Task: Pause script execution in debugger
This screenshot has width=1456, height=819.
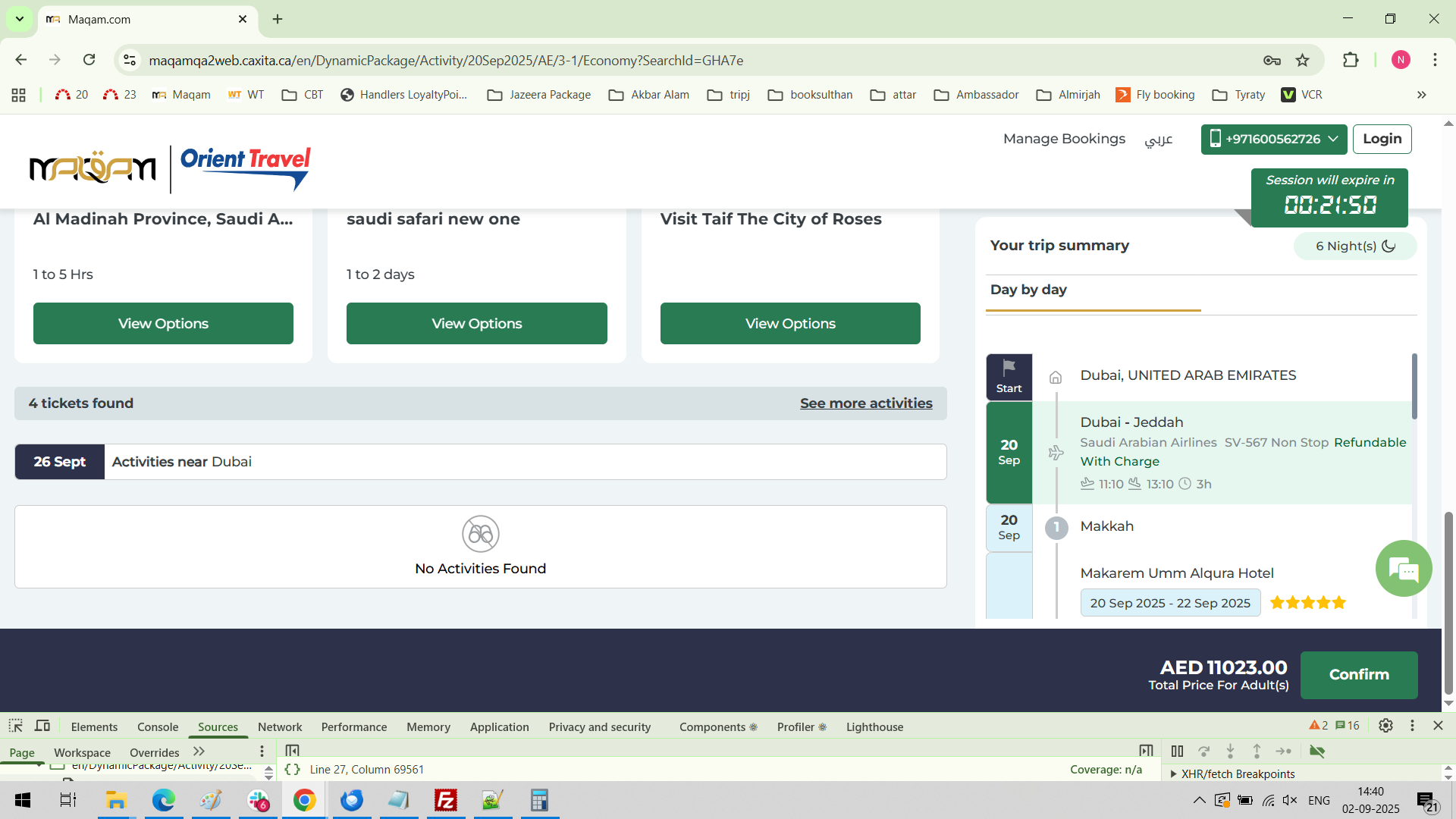Action: (1177, 751)
